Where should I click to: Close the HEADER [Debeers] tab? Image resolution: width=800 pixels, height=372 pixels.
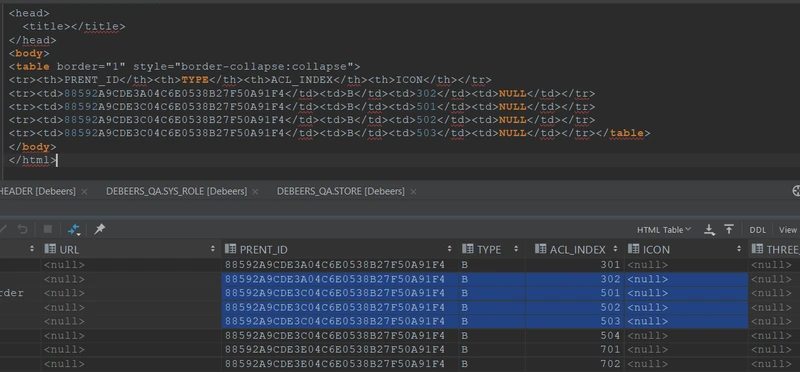(x=84, y=192)
